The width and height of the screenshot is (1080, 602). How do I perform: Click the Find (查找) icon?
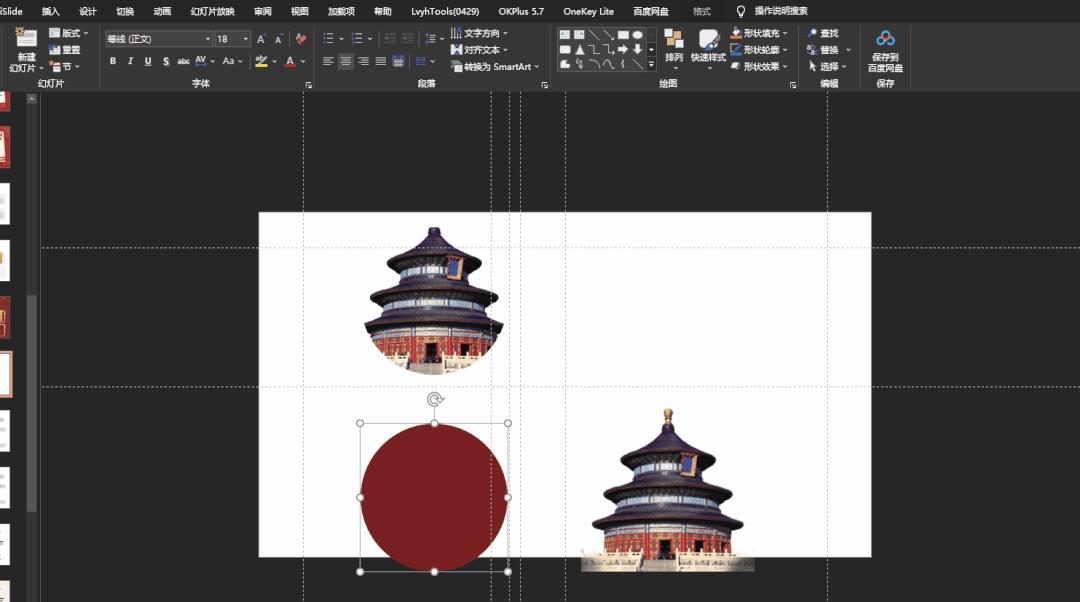click(826, 32)
